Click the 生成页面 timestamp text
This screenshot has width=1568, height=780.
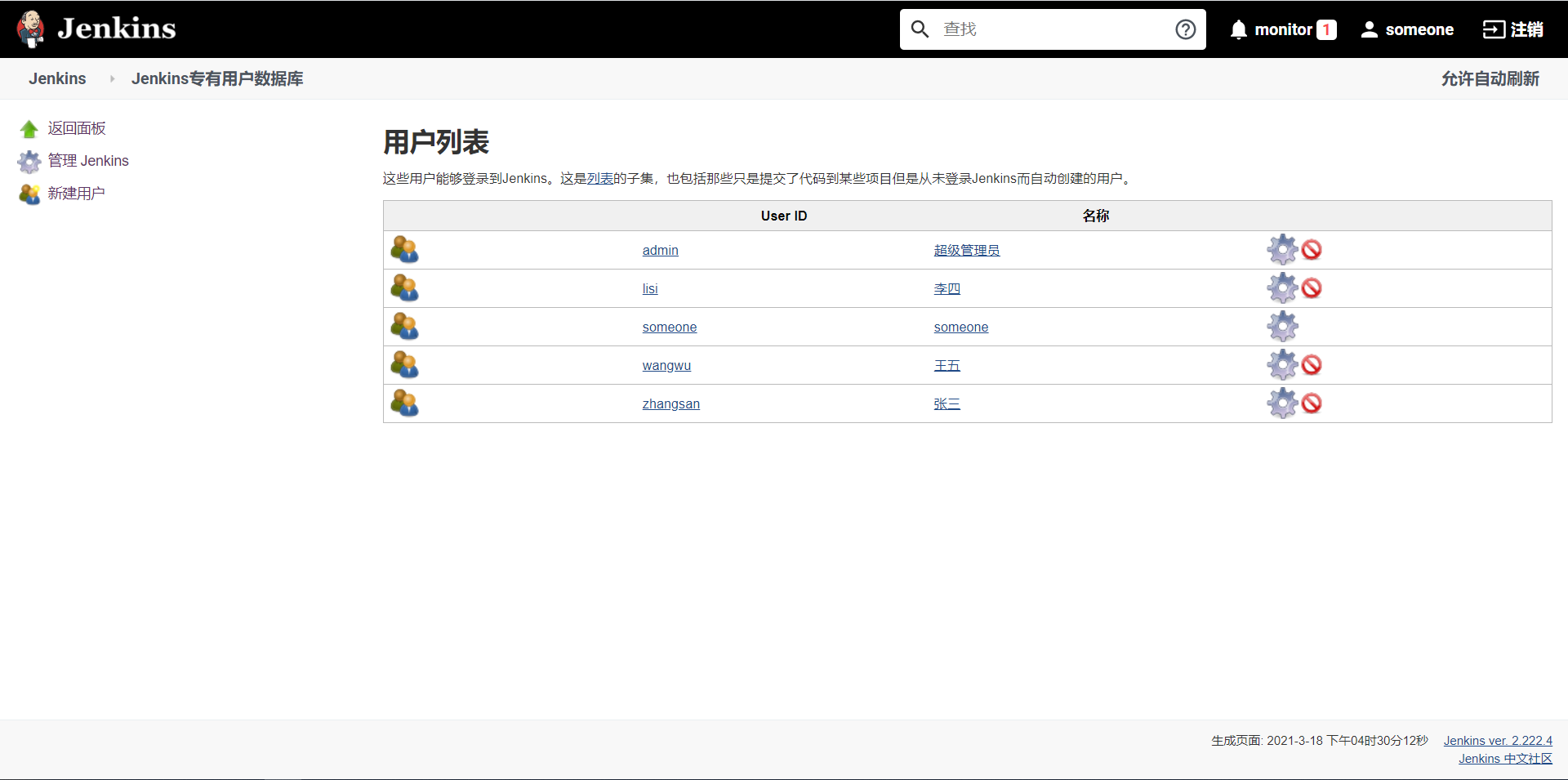pos(1320,741)
